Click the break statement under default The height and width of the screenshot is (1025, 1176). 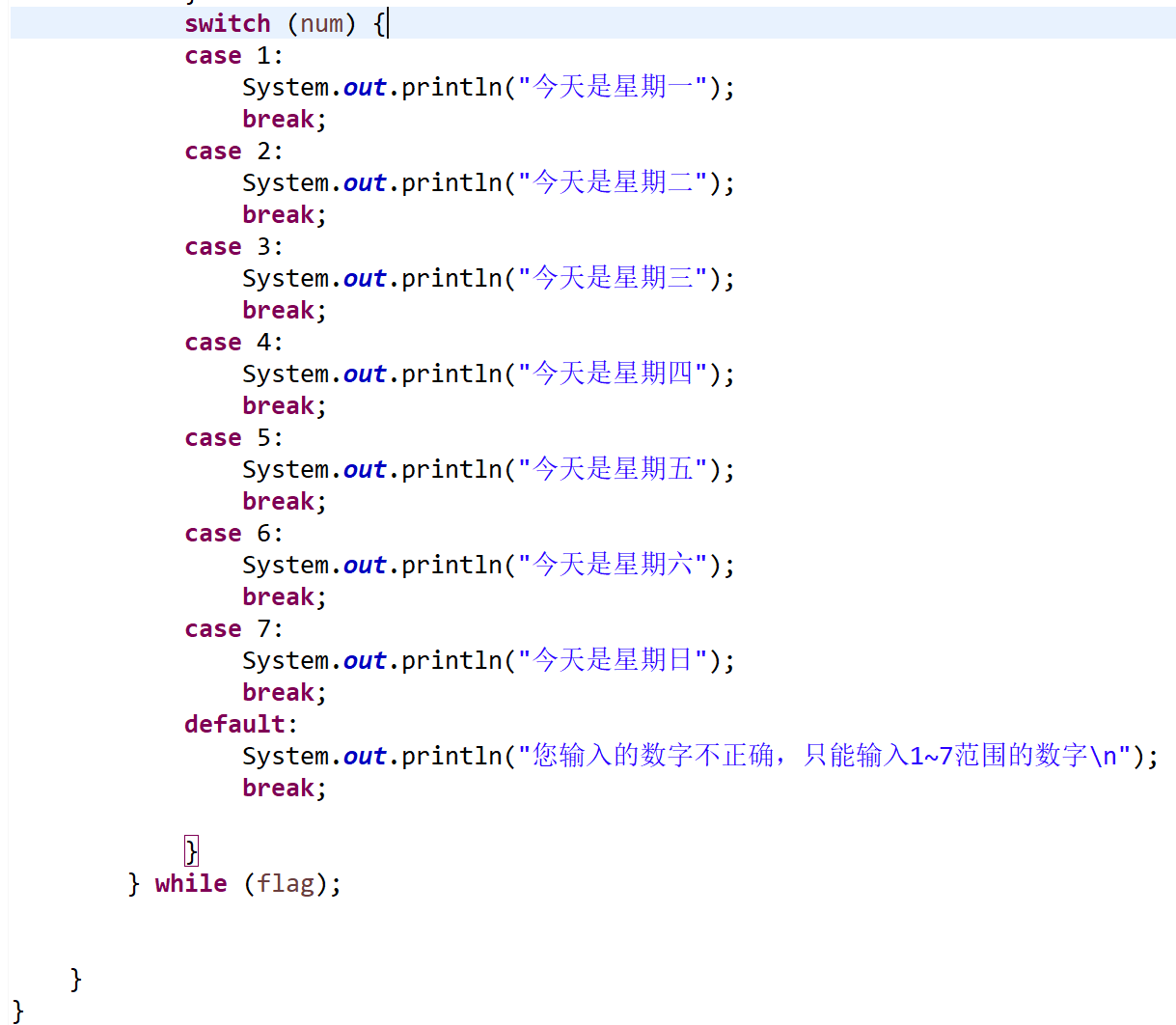point(285,788)
